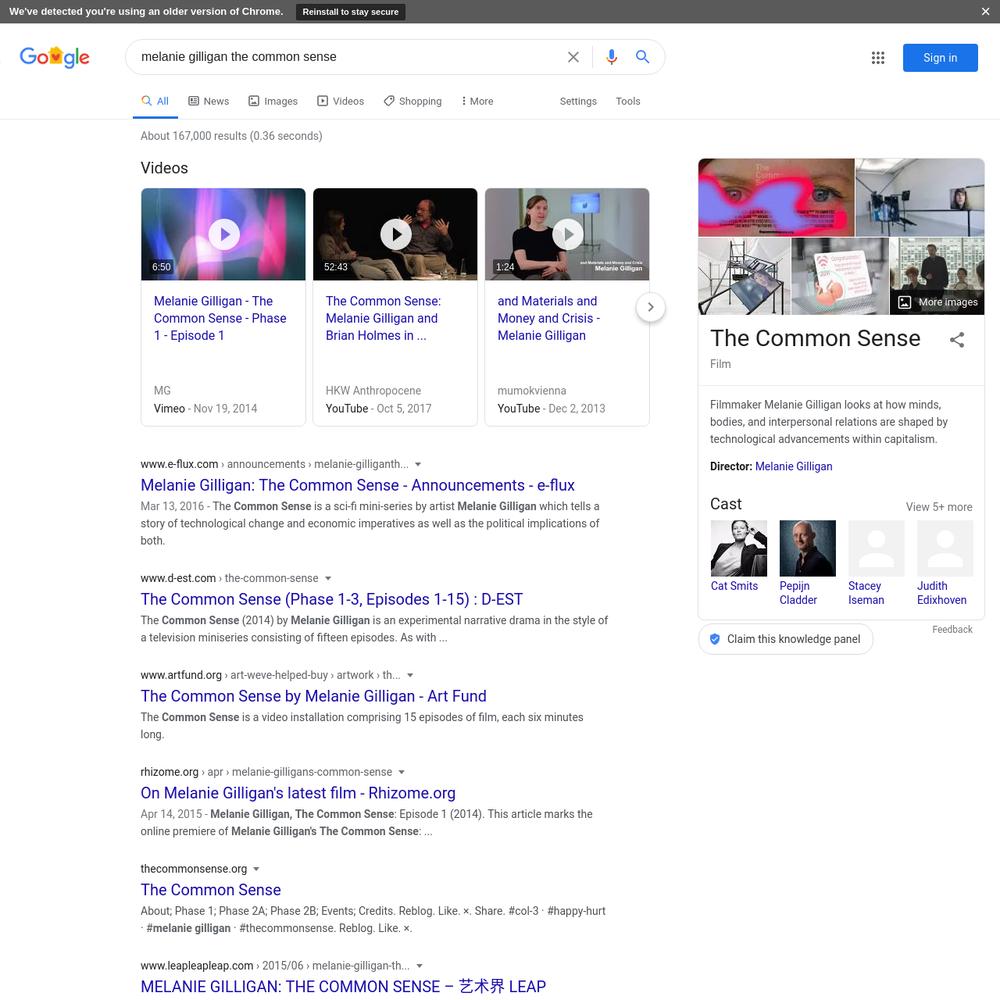Open the Google apps grid
The width and height of the screenshot is (1000, 1000).
pos(878,58)
